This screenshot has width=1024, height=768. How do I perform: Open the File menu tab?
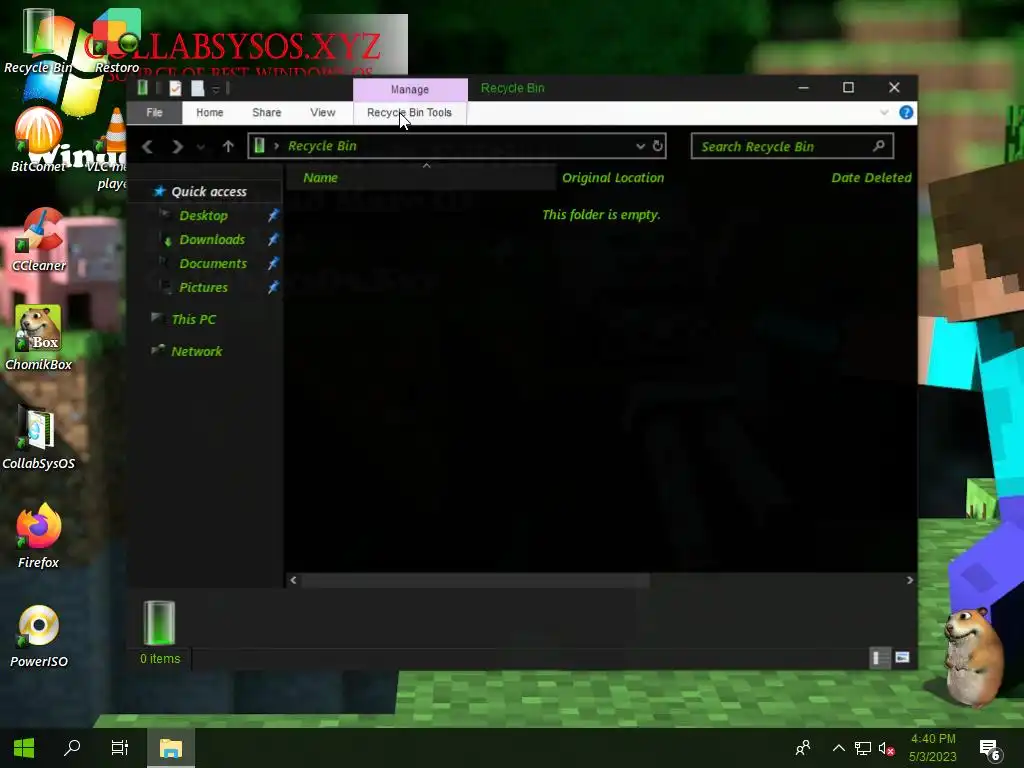[x=154, y=112]
